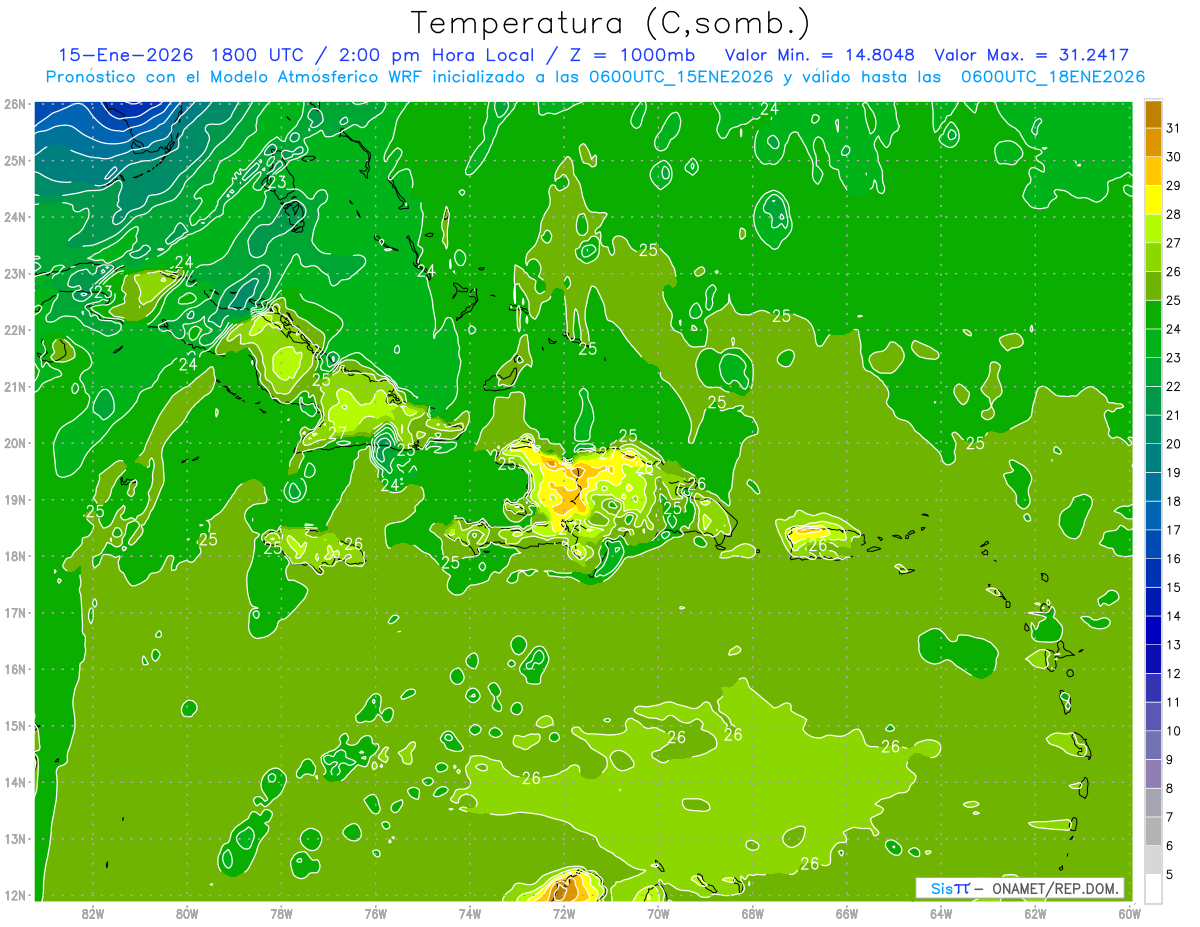This screenshot has width=1200, height=927.
Task: Click longitude axis label 70W
Action: pyautogui.click(x=658, y=913)
